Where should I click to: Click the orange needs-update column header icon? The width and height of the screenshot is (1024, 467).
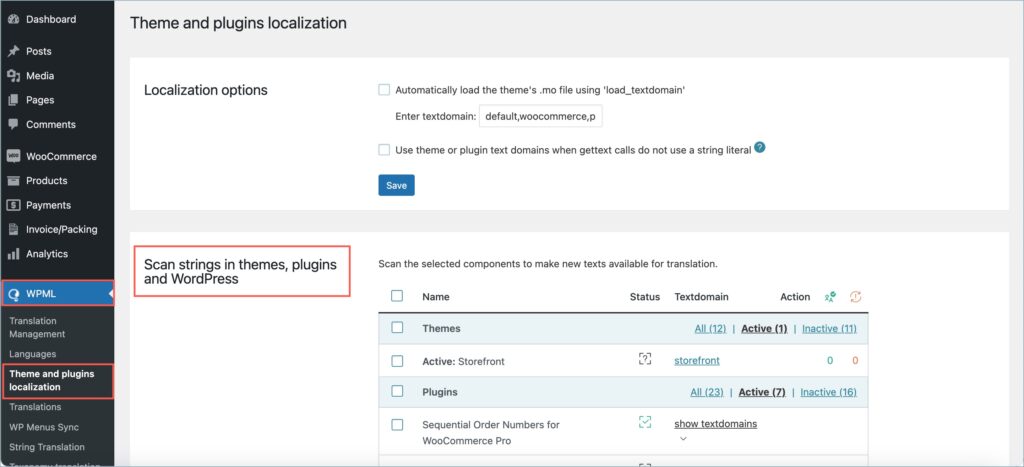856,297
